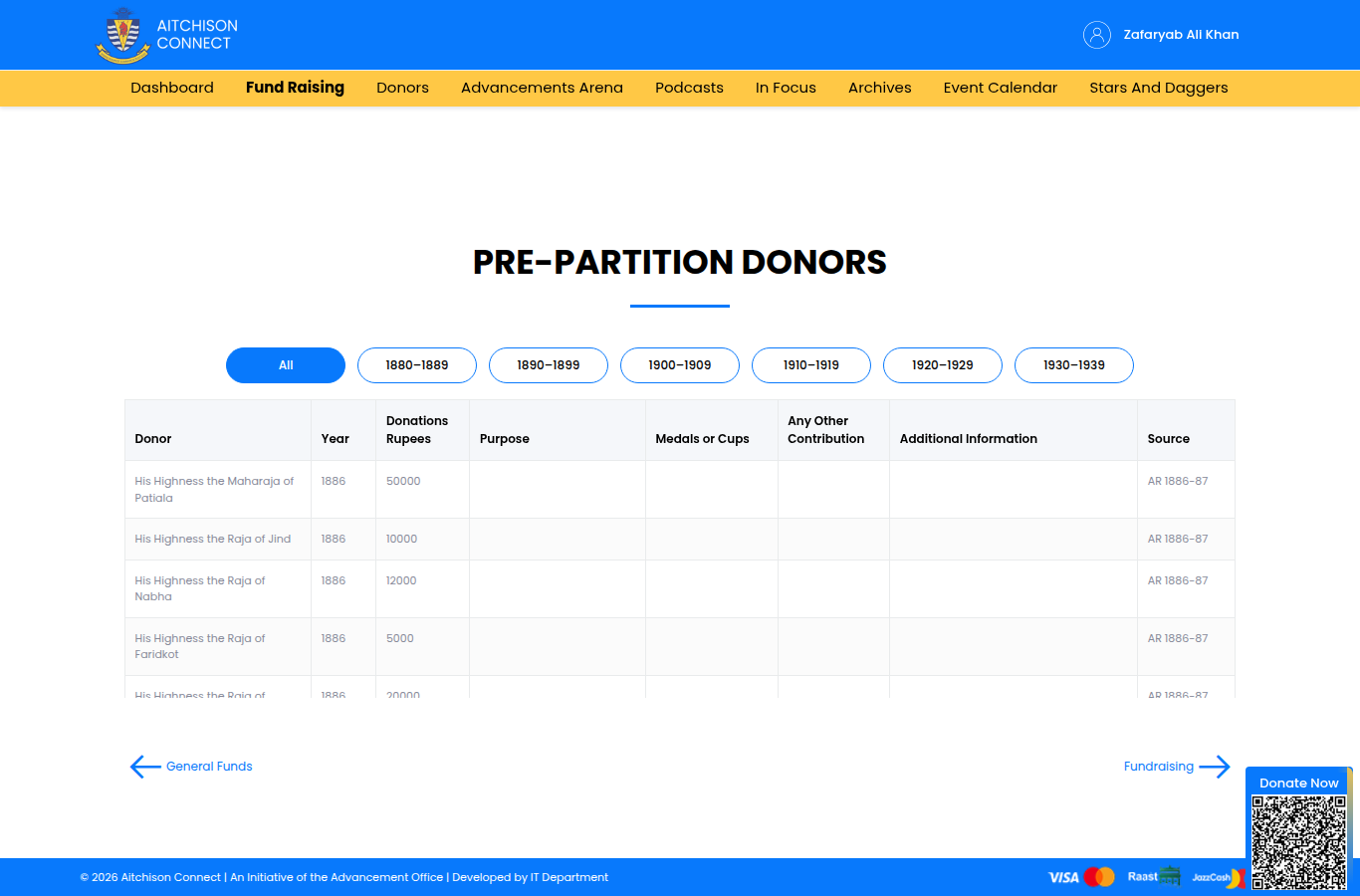Click AR 1886-87 source in Jind row
The height and width of the screenshot is (896, 1360).
(1178, 539)
